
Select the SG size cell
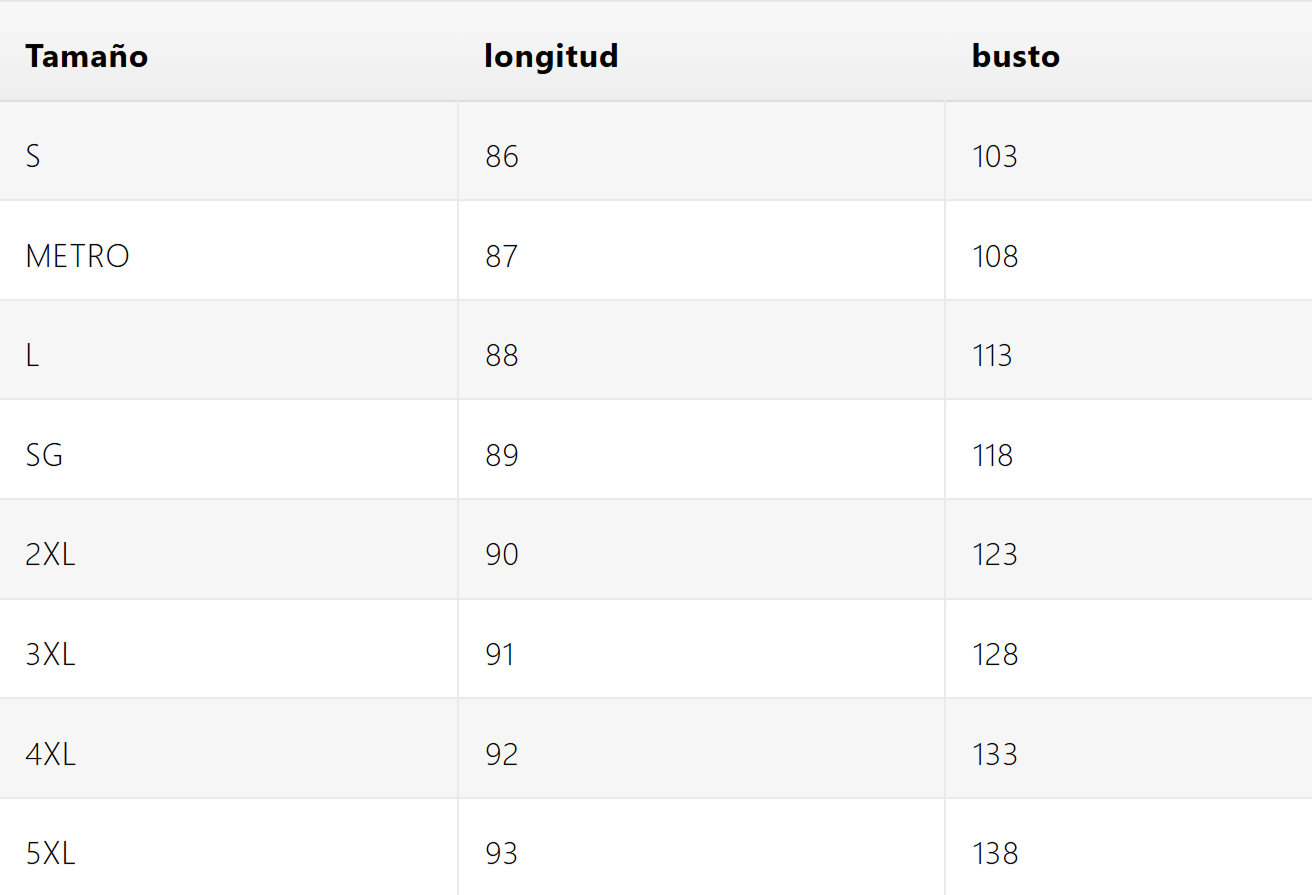point(44,456)
